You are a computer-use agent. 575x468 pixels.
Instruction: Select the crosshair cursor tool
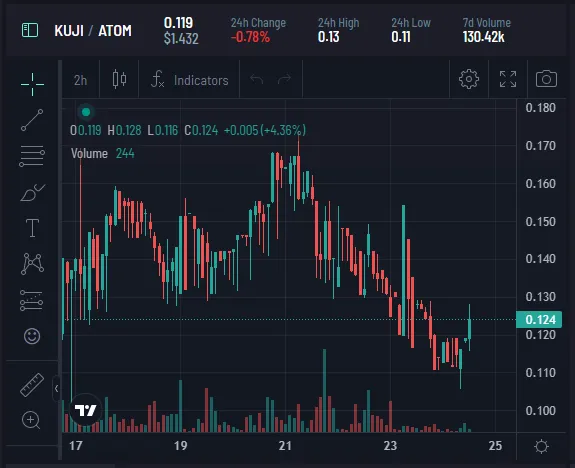point(32,84)
